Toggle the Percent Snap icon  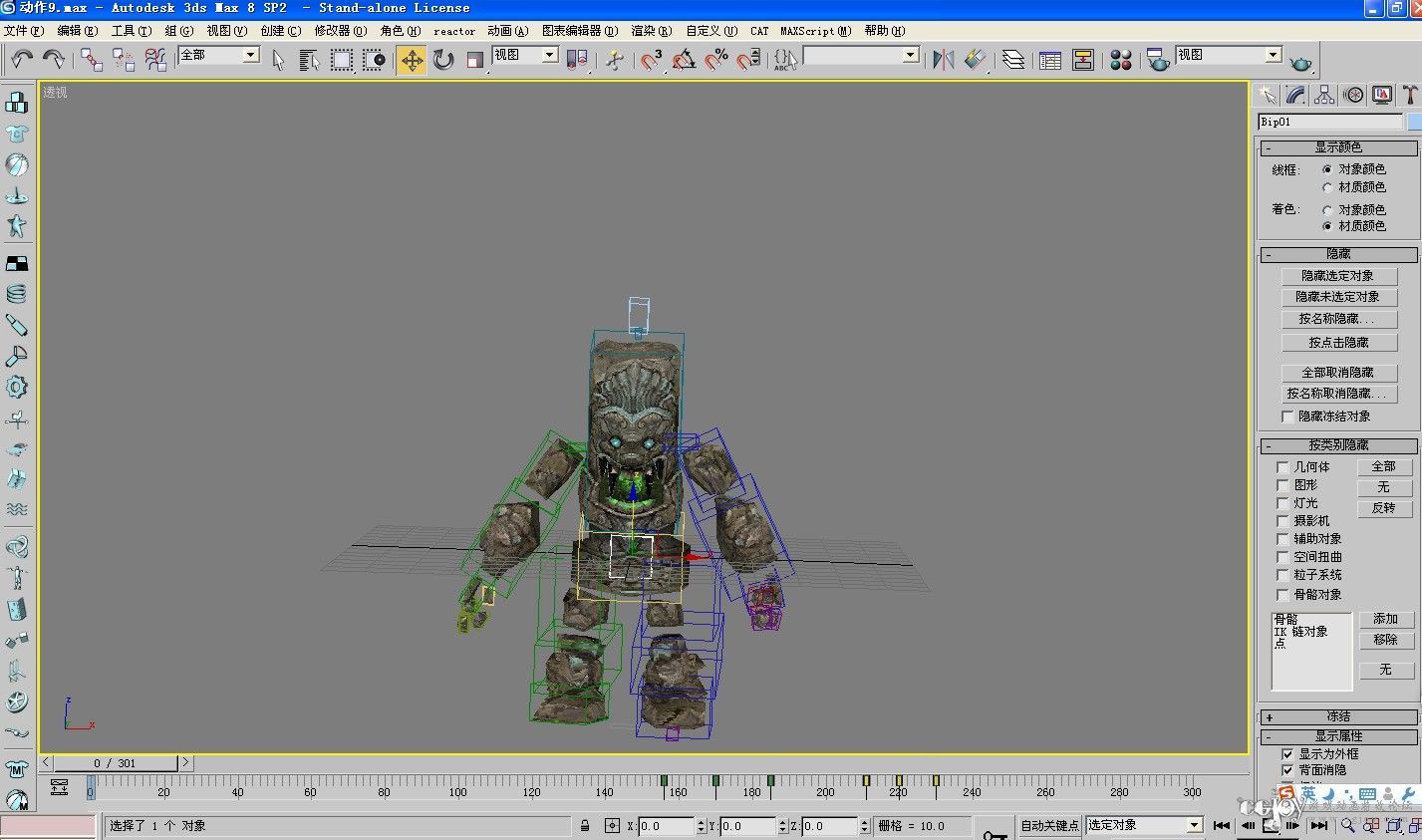point(716,60)
